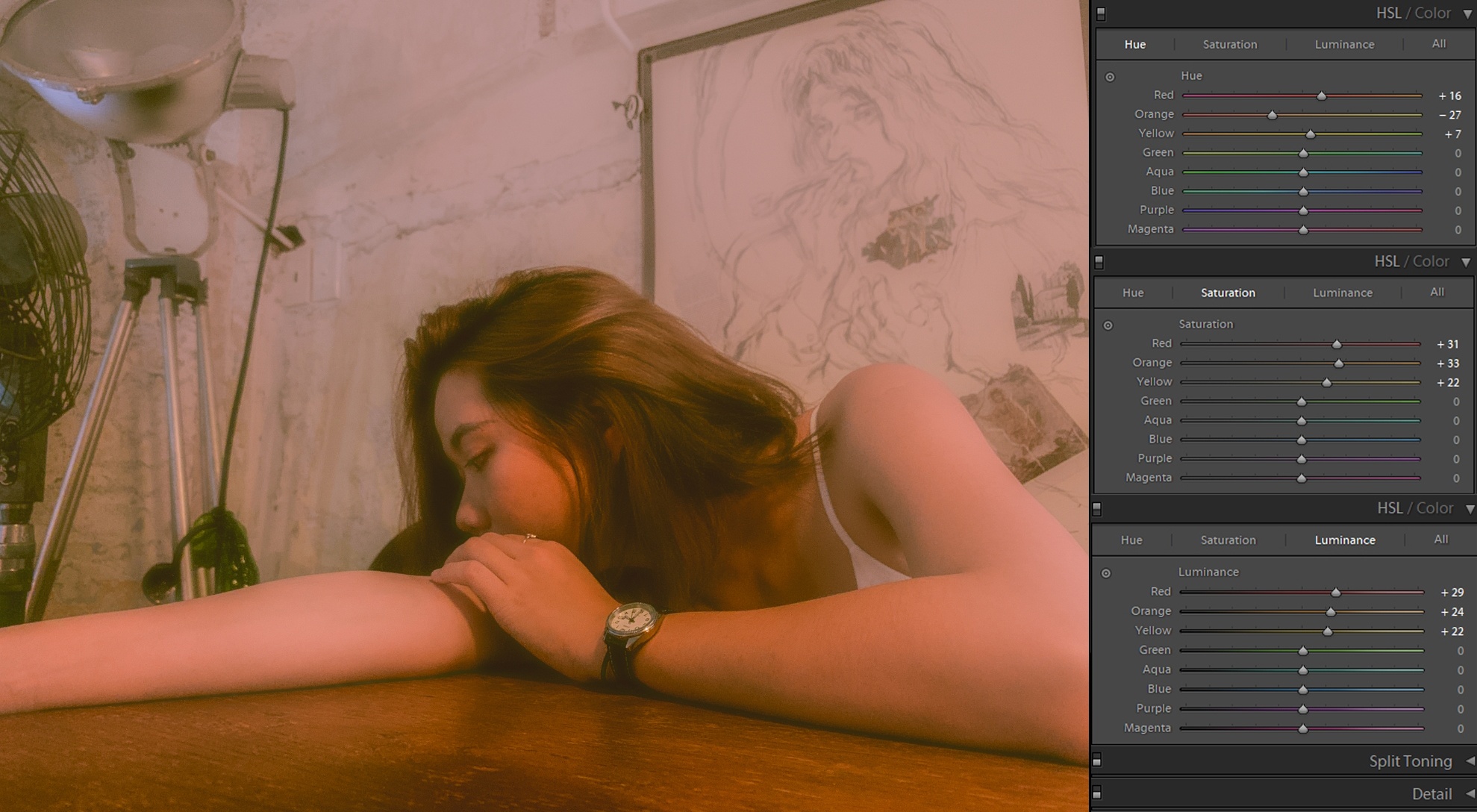This screenshot has width=1477, height=812.
Task: Activate target adjustment tool beside Hue heading
Action: coord(1110,77)
